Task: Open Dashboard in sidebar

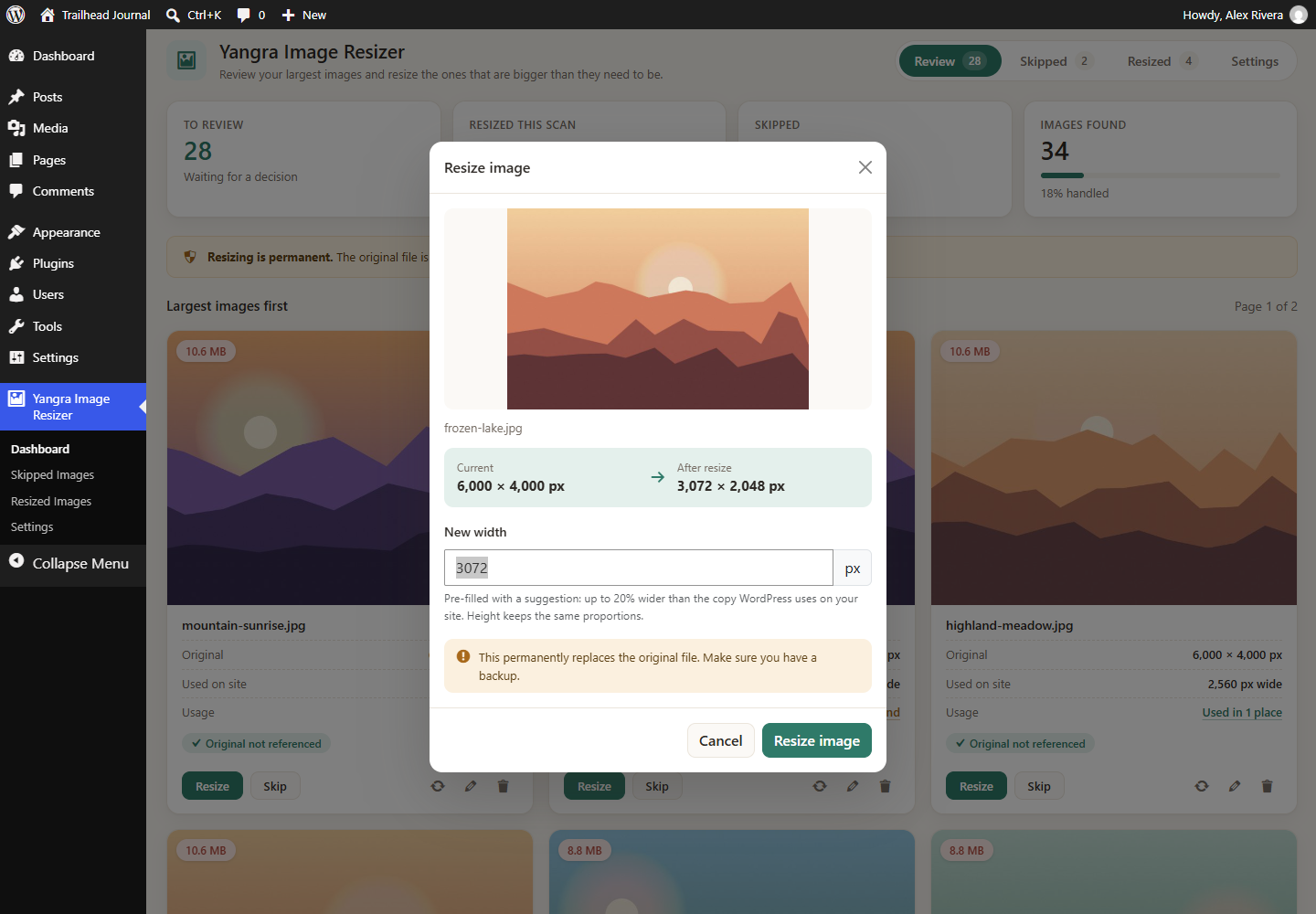Action: pyautogui.click(x=73, y=56)
